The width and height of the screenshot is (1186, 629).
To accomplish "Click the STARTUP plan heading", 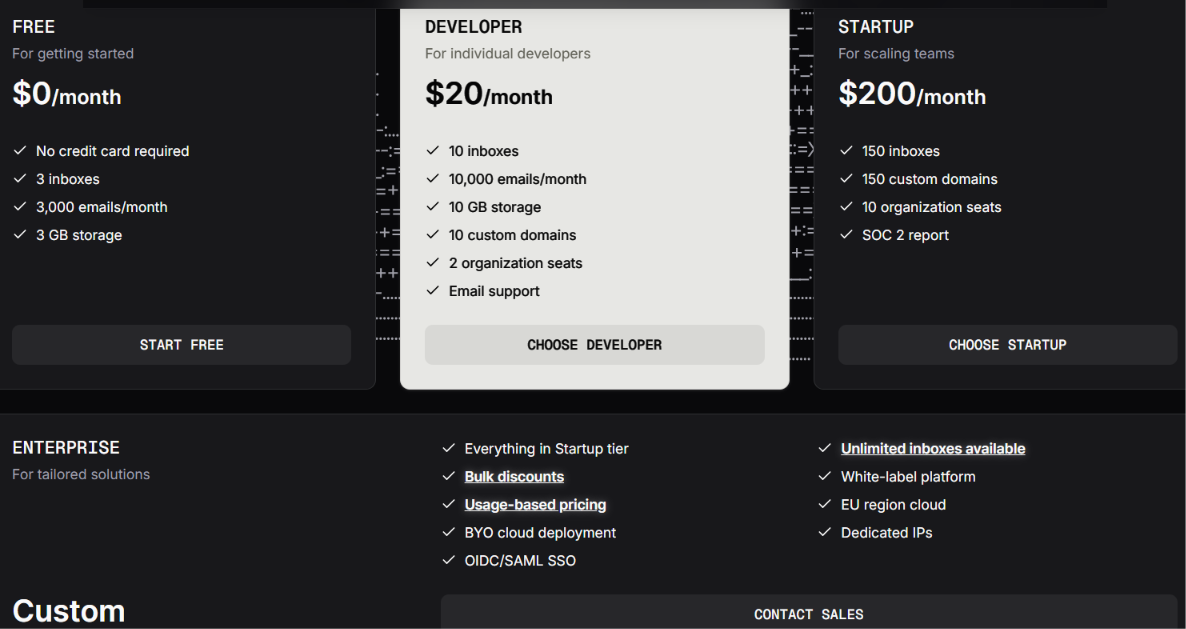I will point(876,27).
